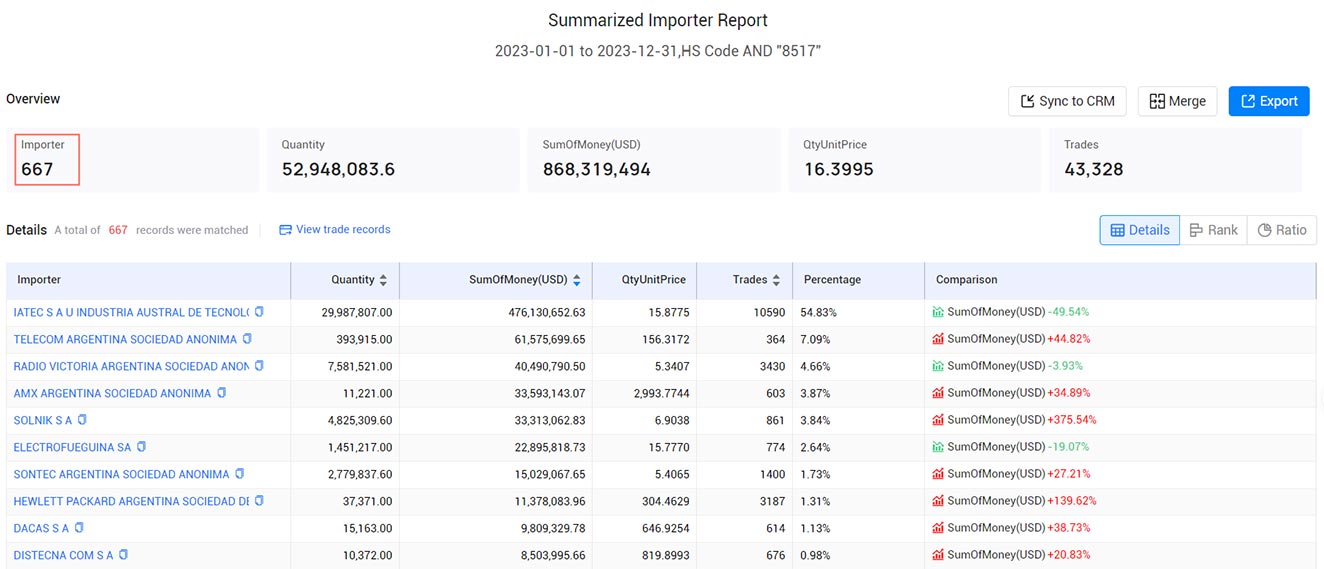Copy ELECTROFUEGUINA SA name icon
Image resolution: width=1324 pixels, height=569 pixels.
point(141,447)
